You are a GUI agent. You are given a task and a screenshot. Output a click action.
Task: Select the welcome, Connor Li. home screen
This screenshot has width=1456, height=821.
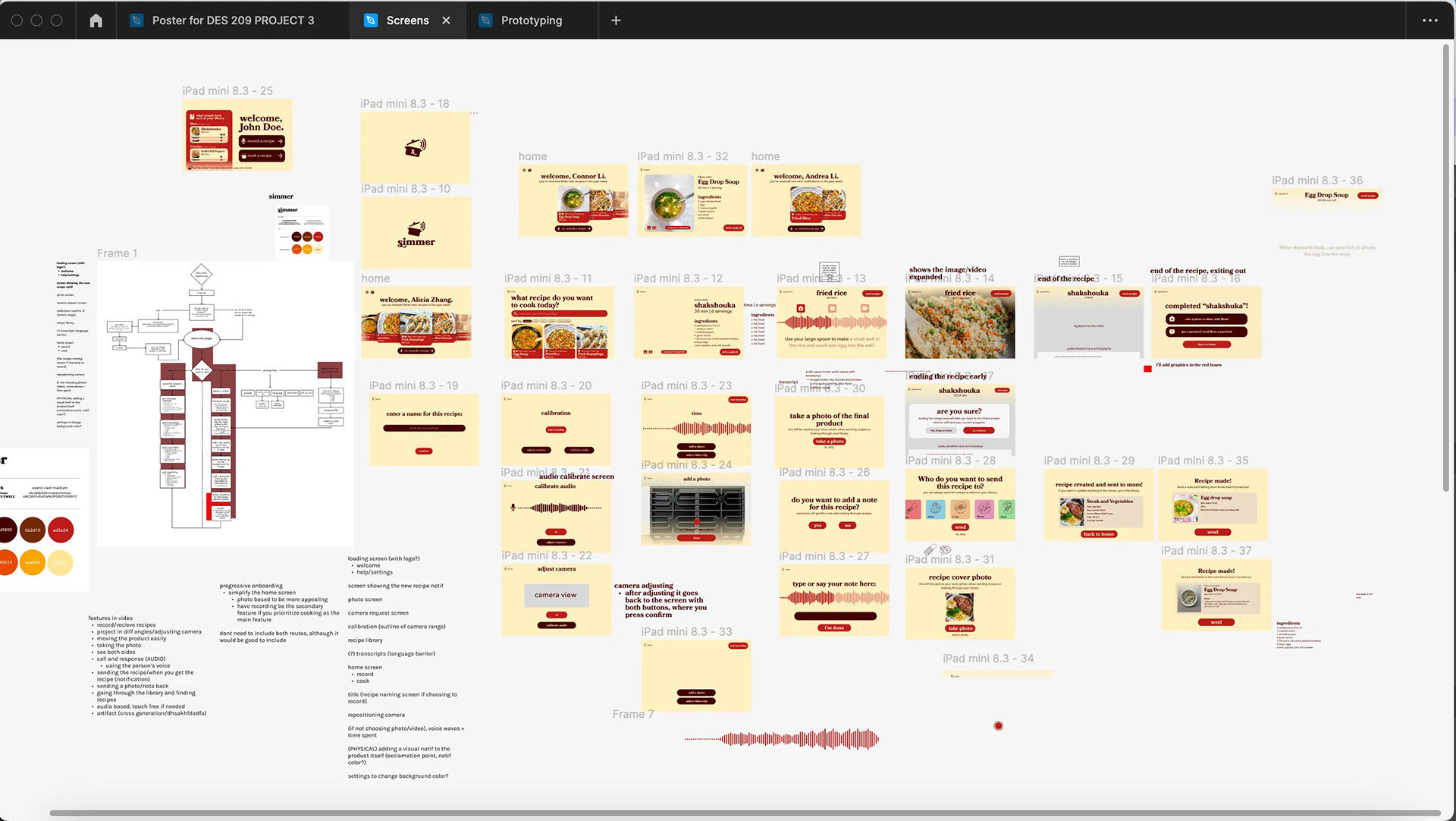click(x=573, y=200)
